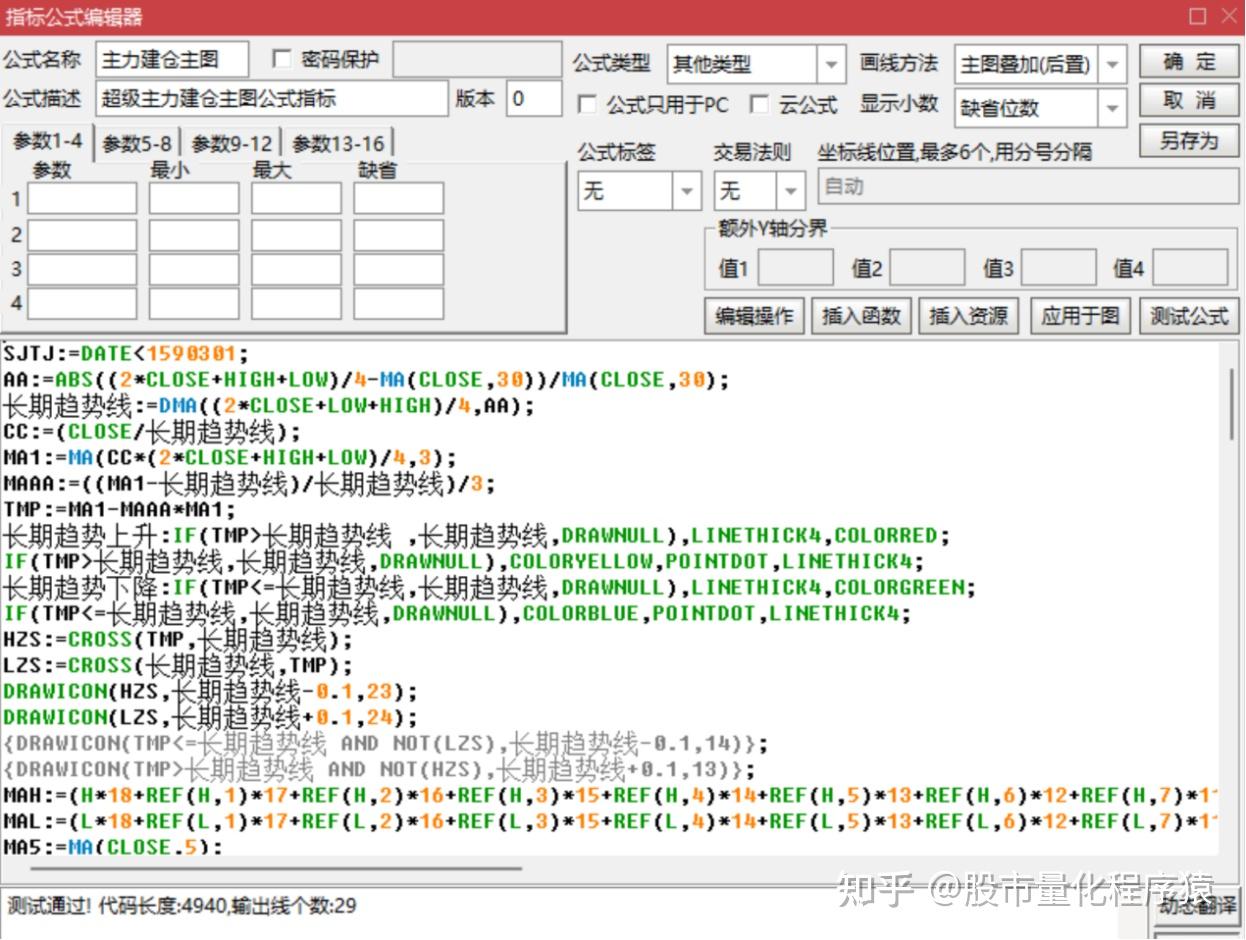Click the 插入函数 button

861,316
